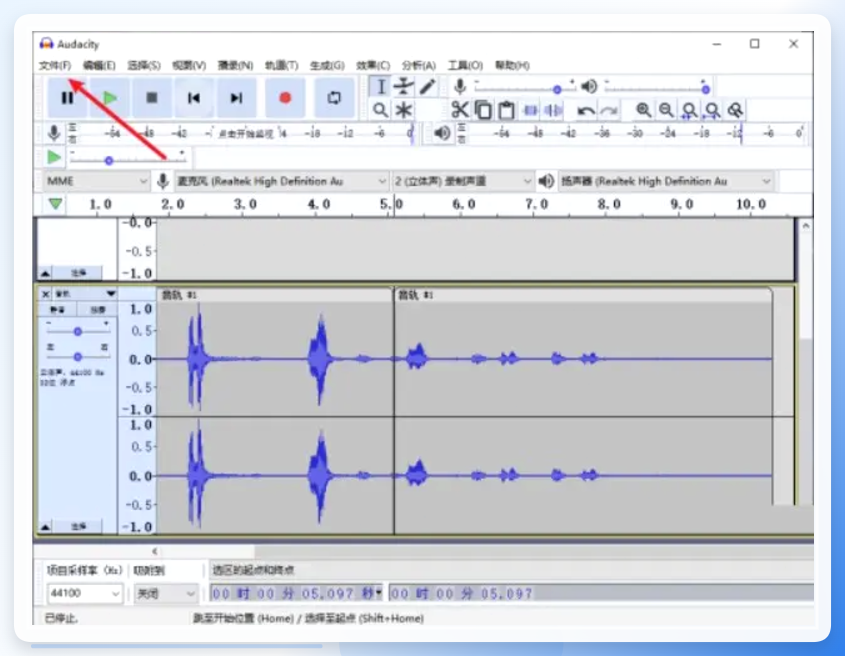Screen dimensions: 845x656
Task: Click the playback meter speaker icon
Action: pos(442,133)
